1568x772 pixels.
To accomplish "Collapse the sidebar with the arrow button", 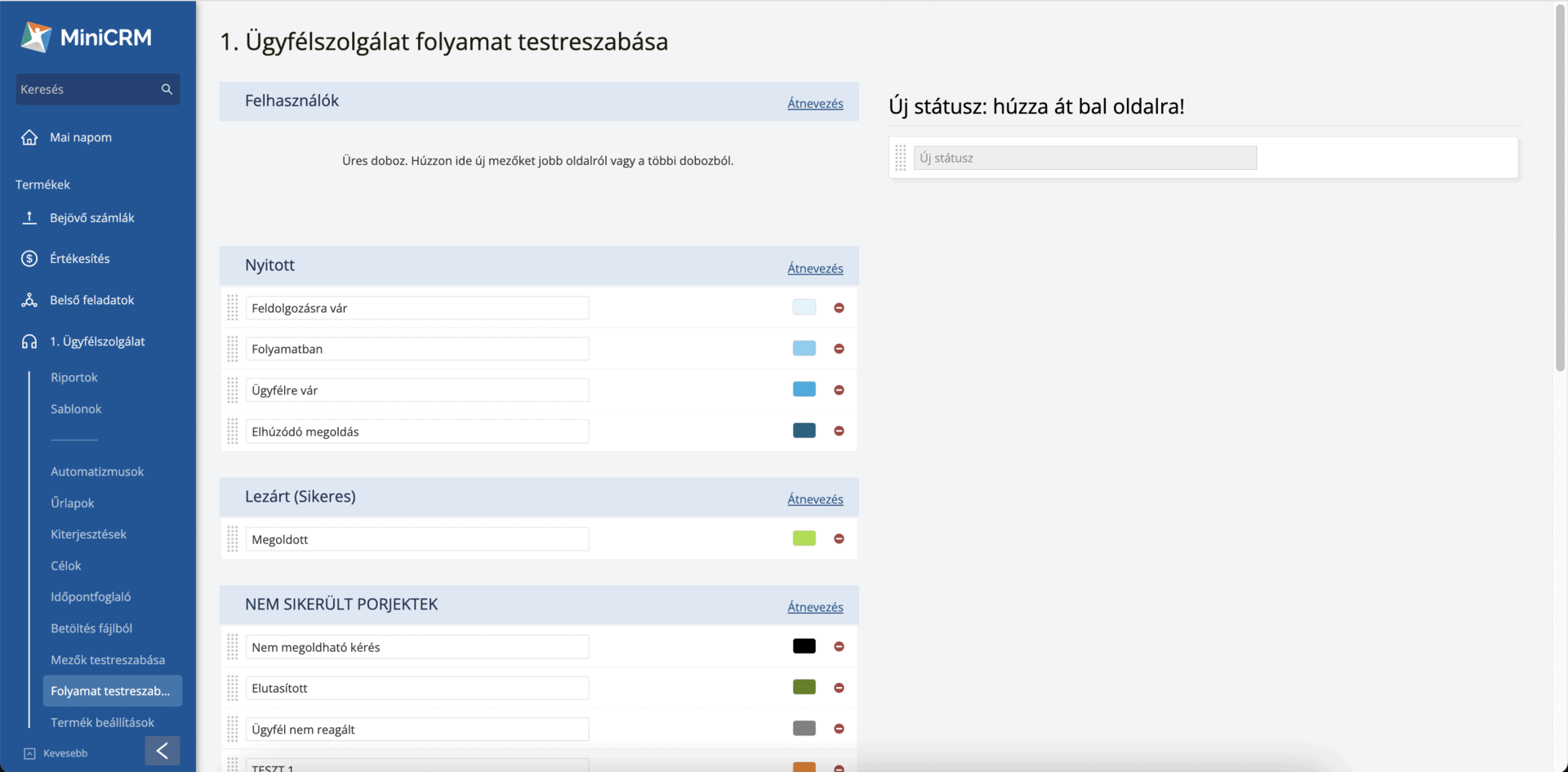I will [163, 751].
